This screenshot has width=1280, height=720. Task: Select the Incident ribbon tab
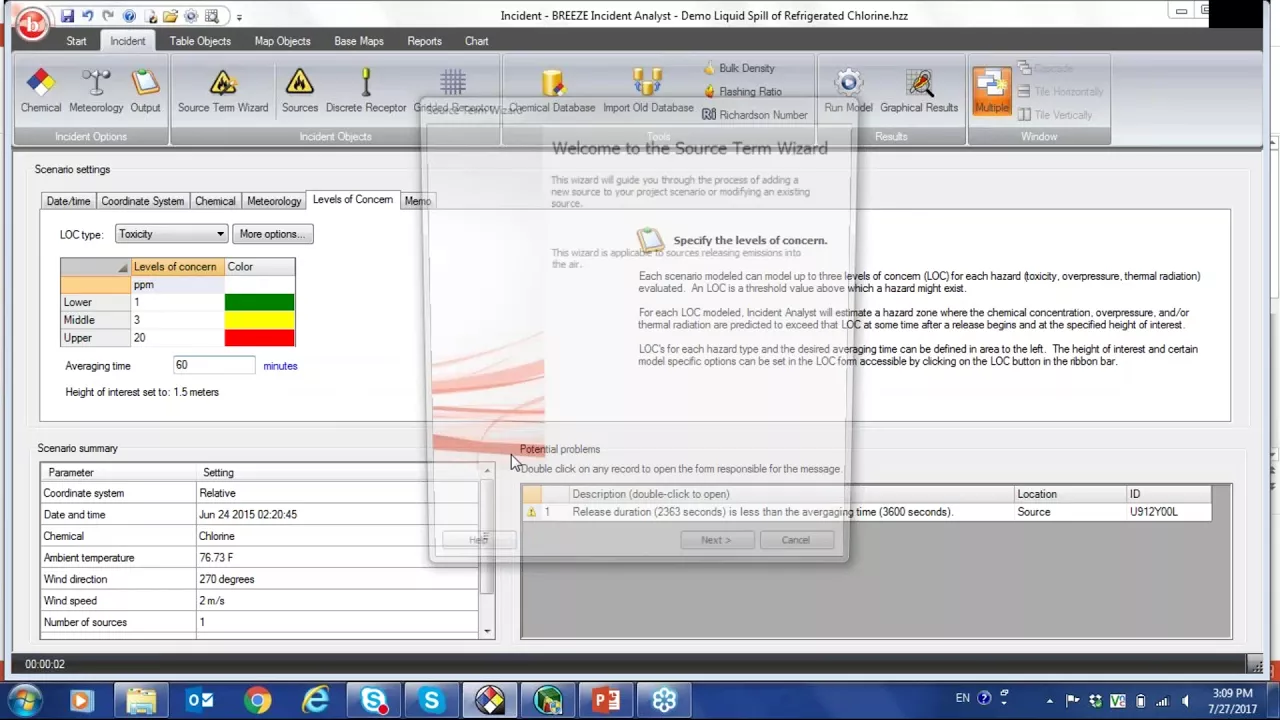128,41
